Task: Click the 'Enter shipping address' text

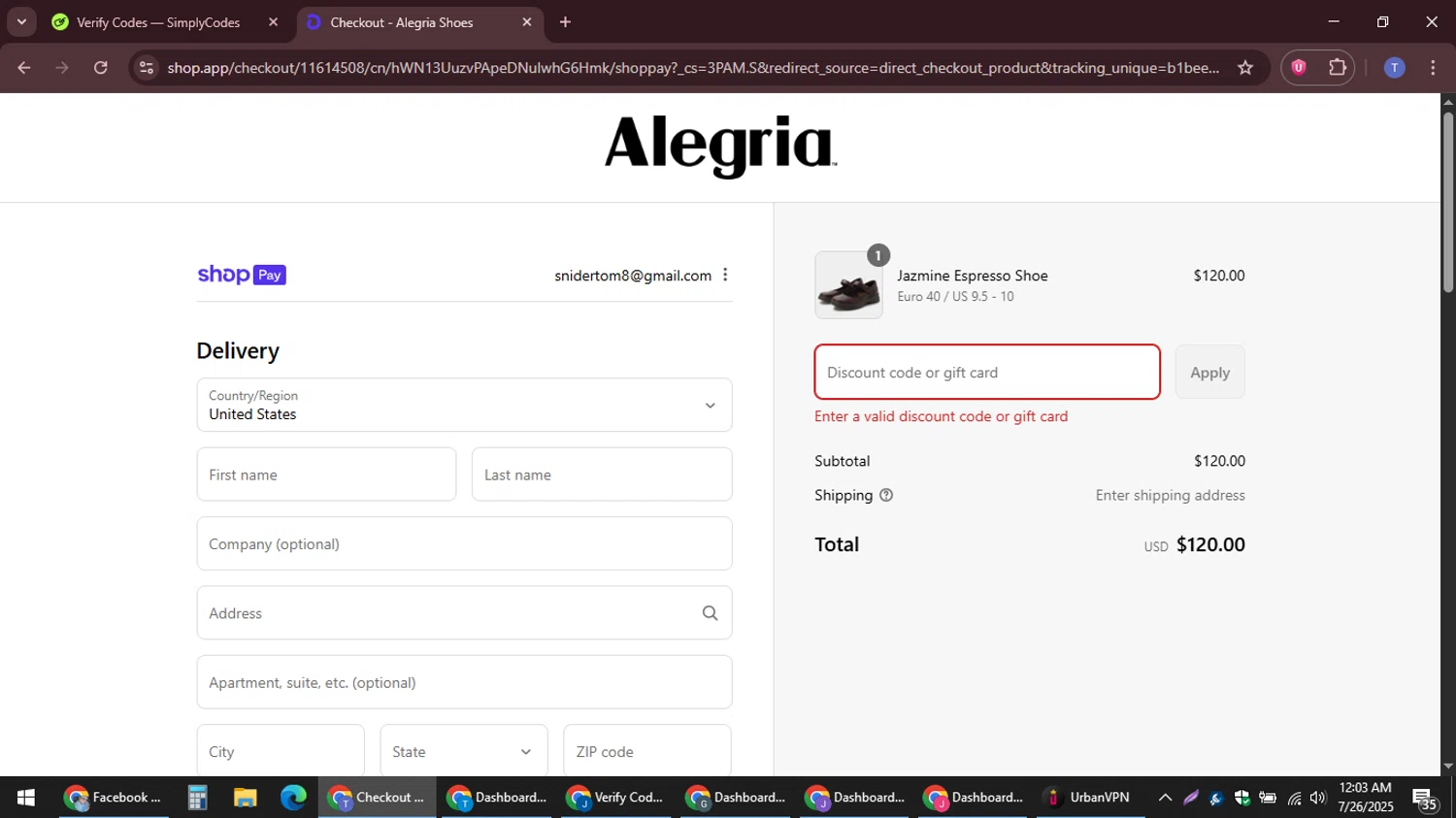Action: 1171,495
